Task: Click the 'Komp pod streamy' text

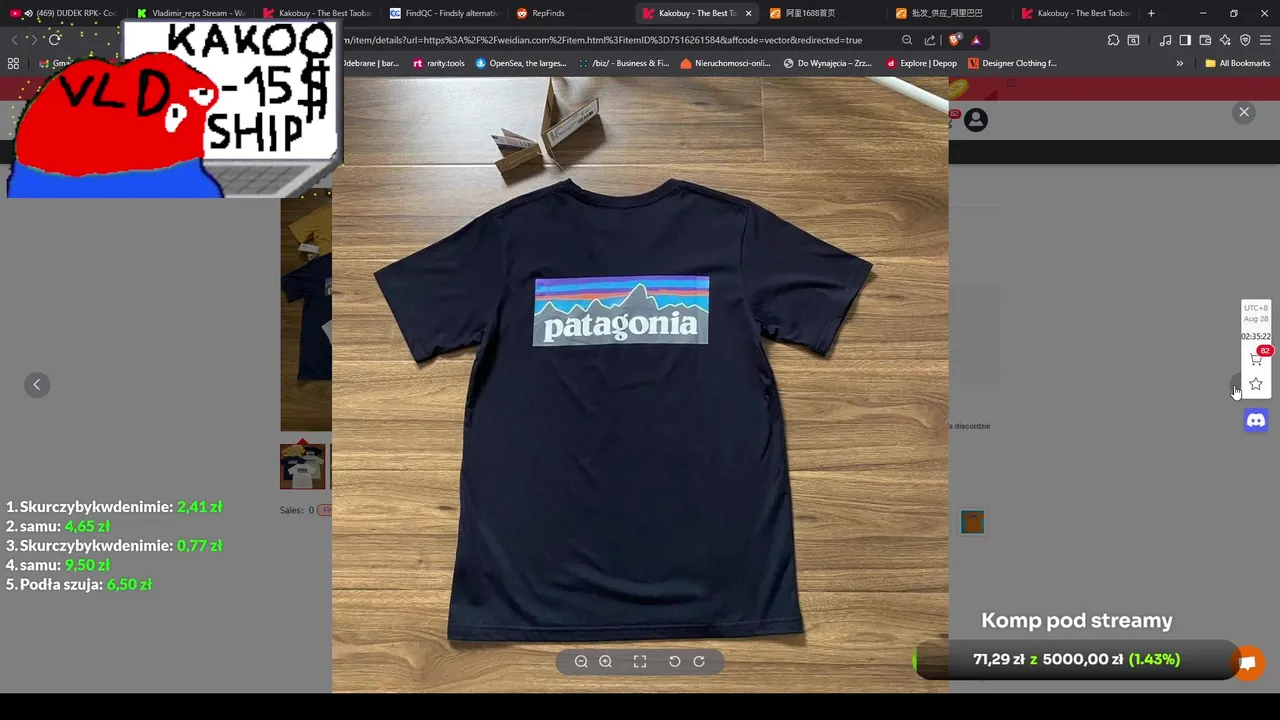Action: pos(1077,620)
